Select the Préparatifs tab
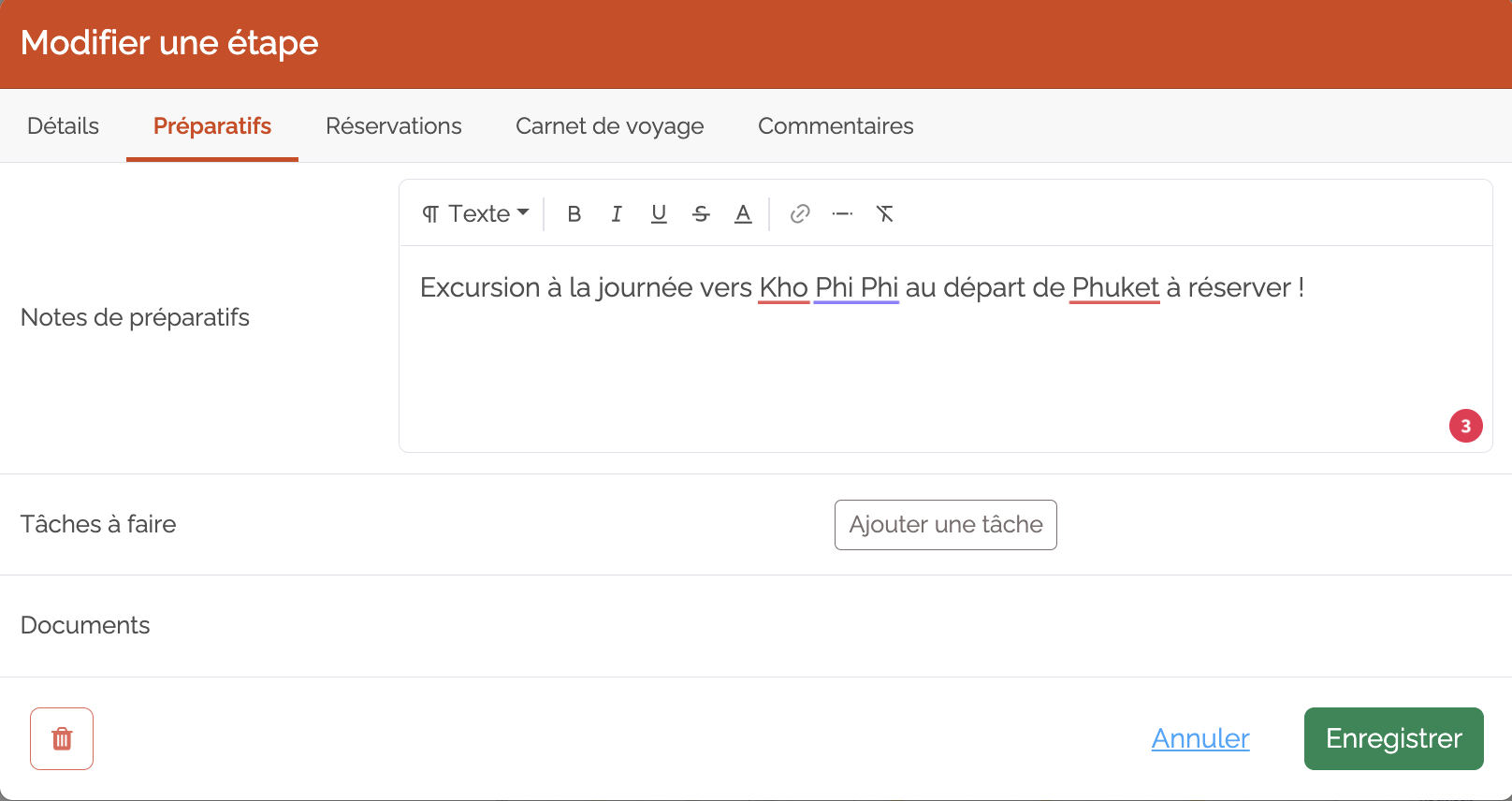The image size is (1512, 801). [212, 126]
